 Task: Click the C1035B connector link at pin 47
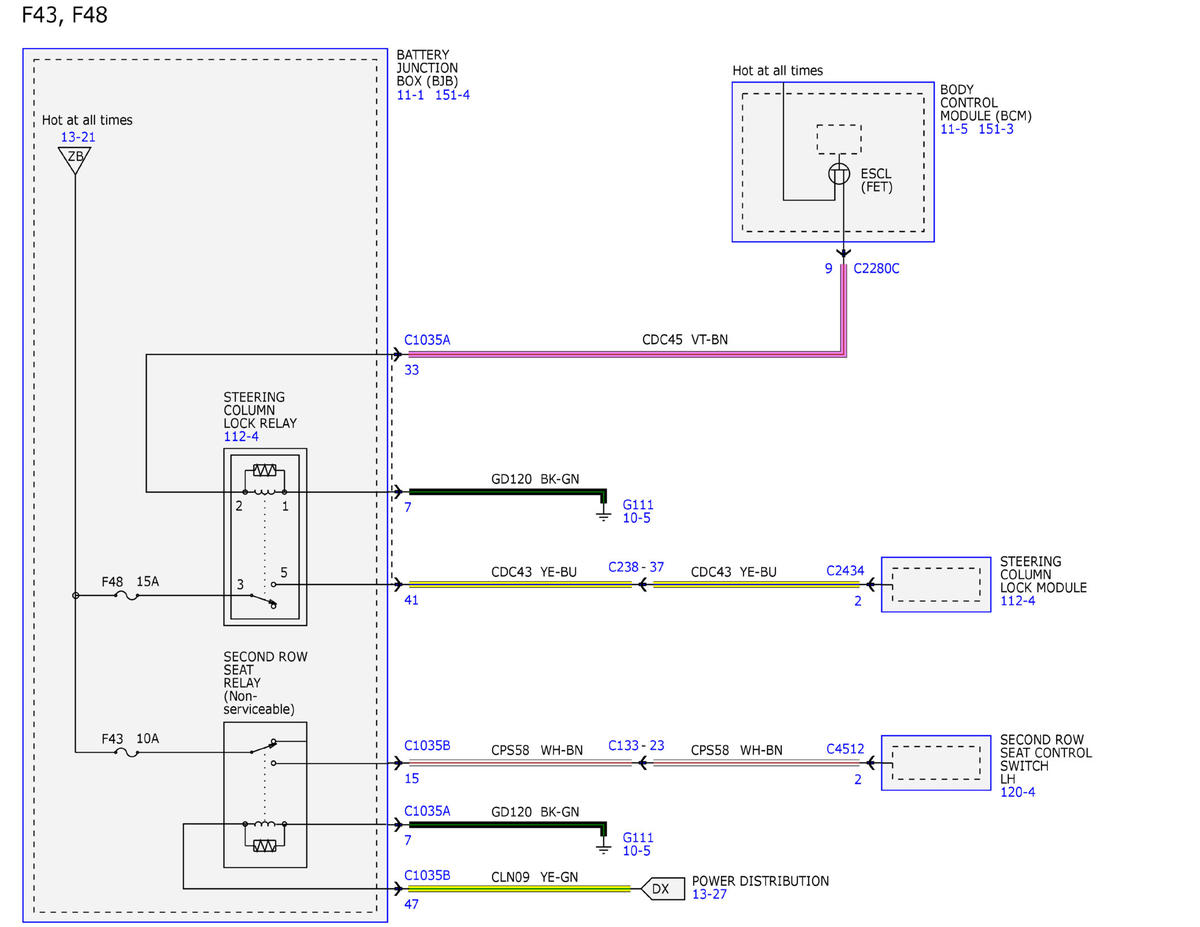(x=428, y=875)
